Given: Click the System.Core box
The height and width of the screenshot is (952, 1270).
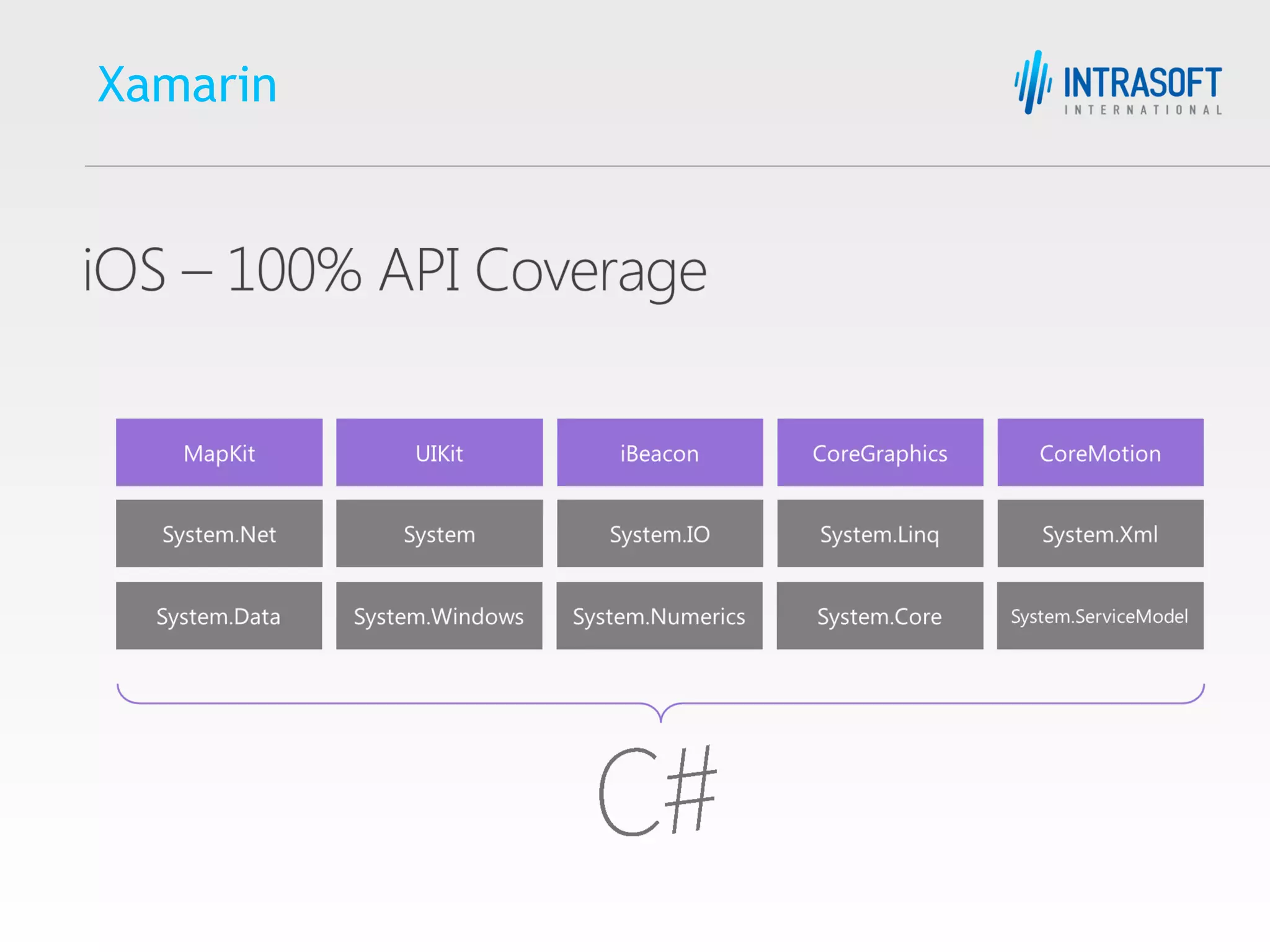Looking at the screenshot, I should tap(880, 615).
